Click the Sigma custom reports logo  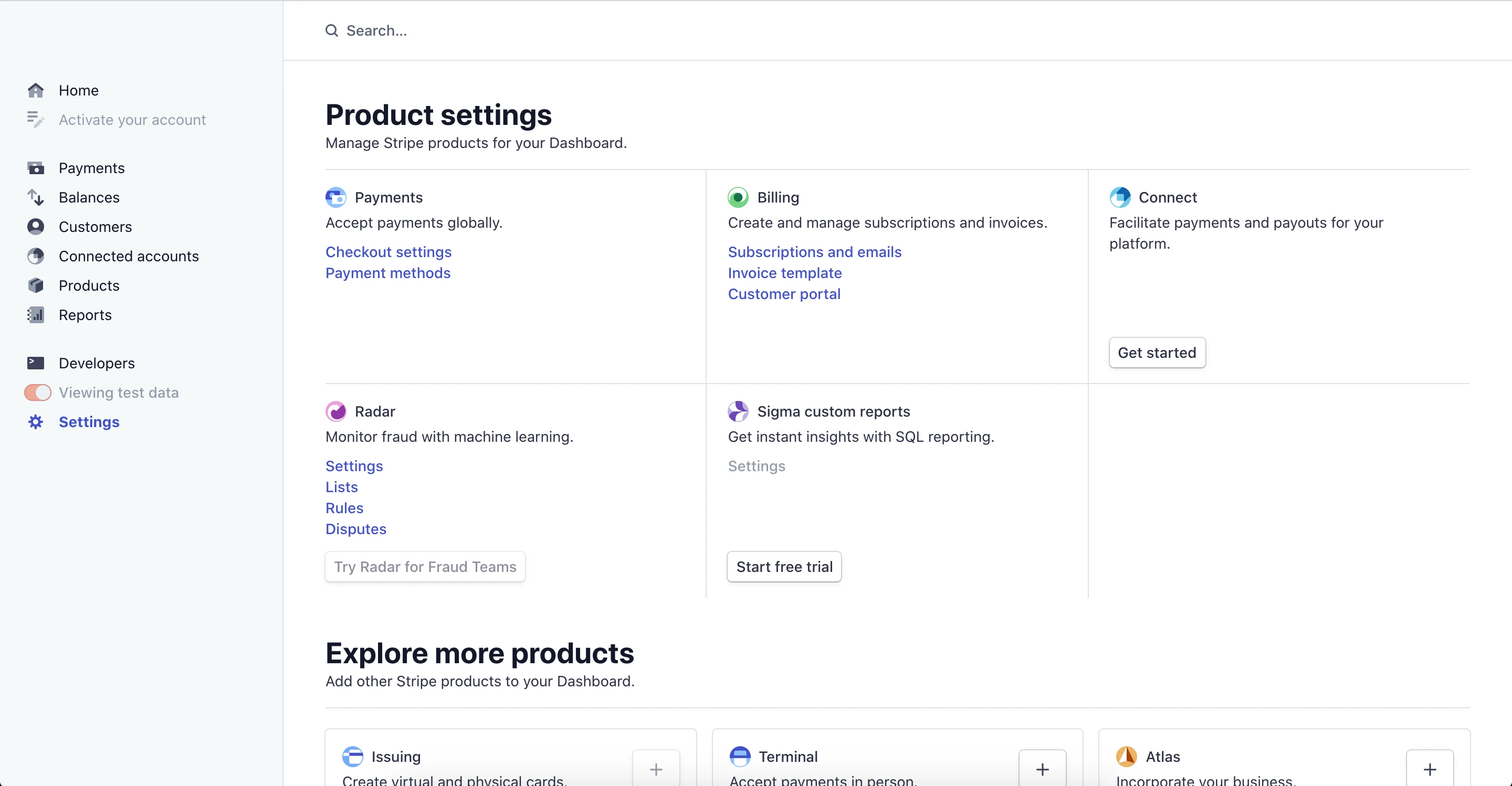click(738, 412)
